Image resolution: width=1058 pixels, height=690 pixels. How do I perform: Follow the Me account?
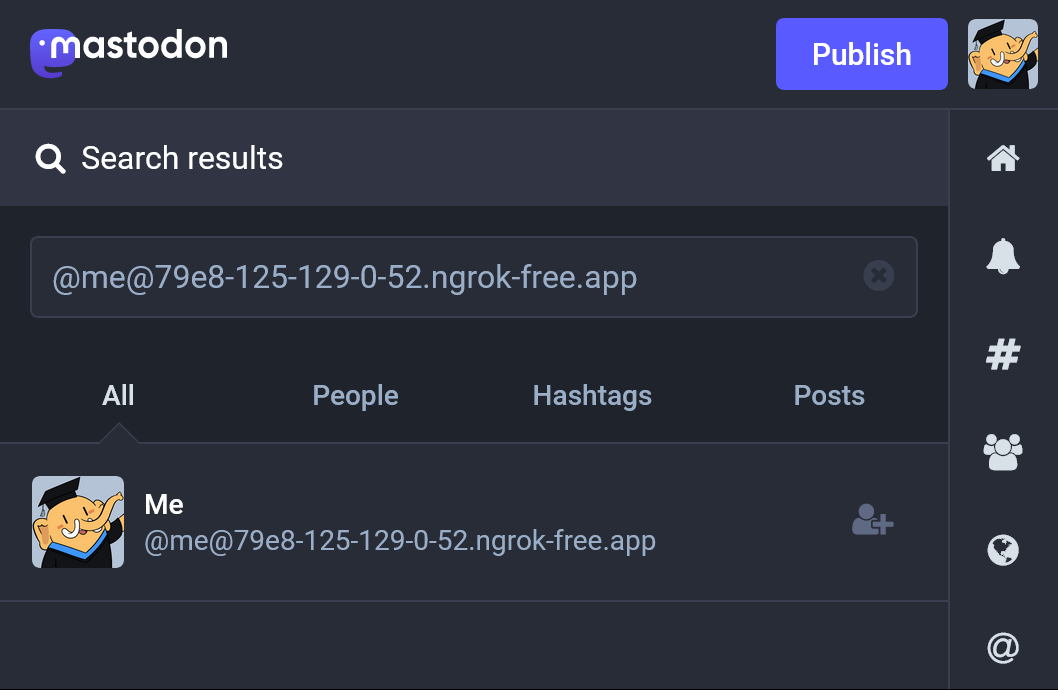872,521
